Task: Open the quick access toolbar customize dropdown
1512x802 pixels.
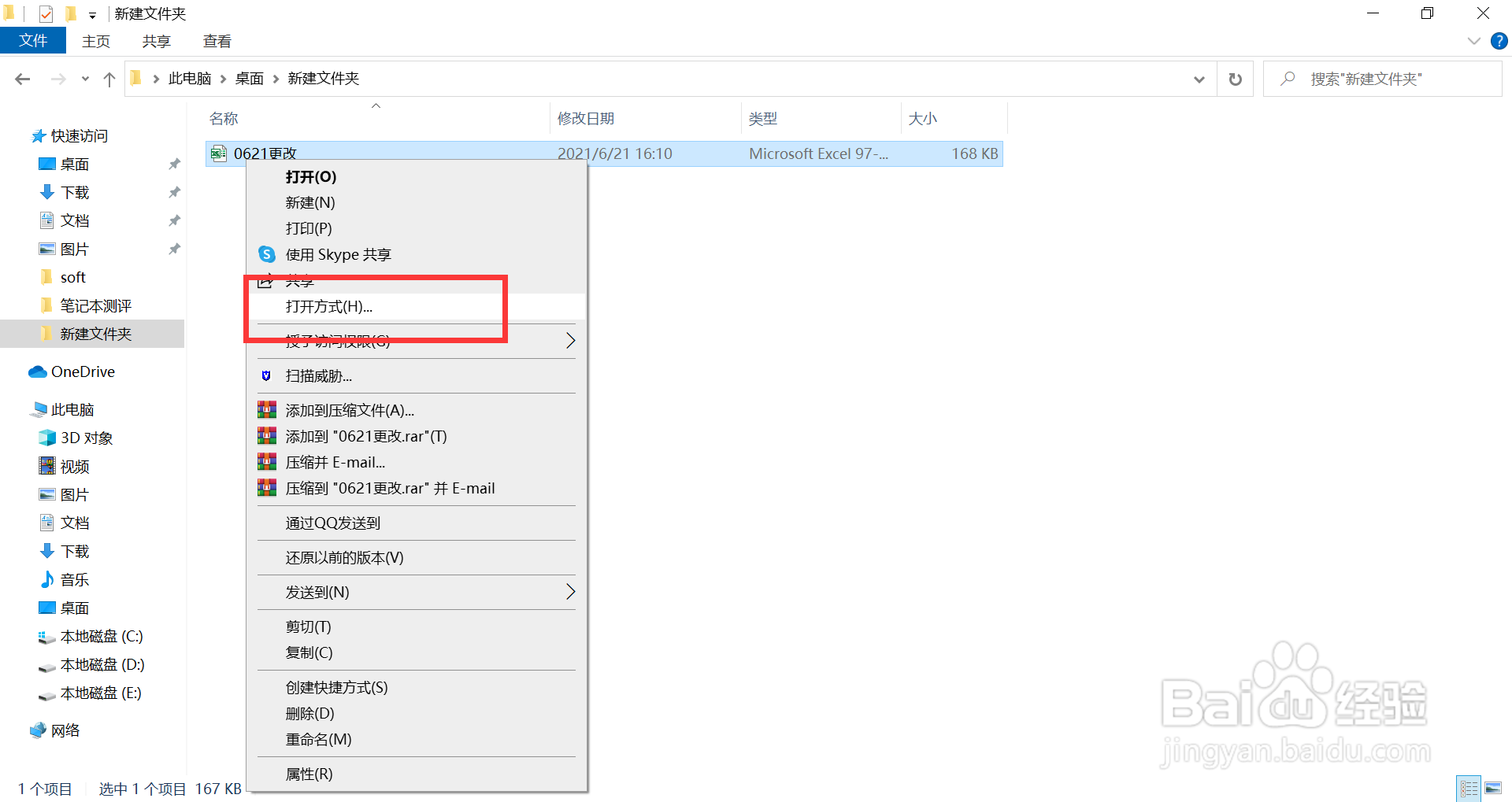Action: coord(92,14)
